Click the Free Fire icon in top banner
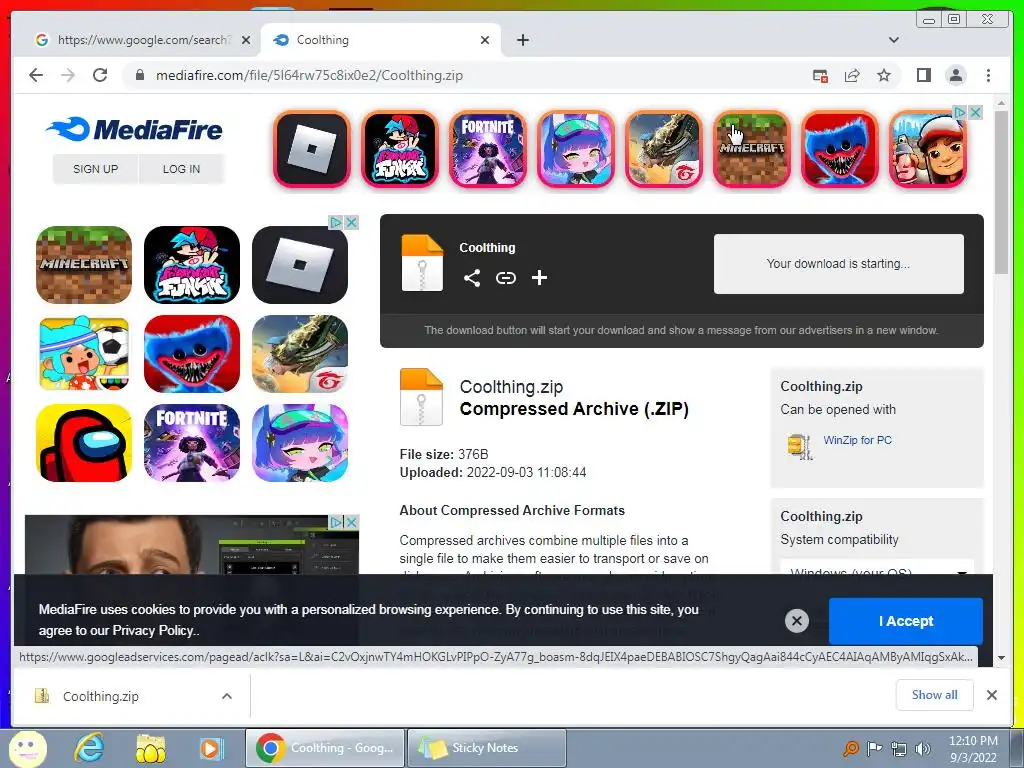Screen dimensions: 1024x768 (x=664, y=149)
